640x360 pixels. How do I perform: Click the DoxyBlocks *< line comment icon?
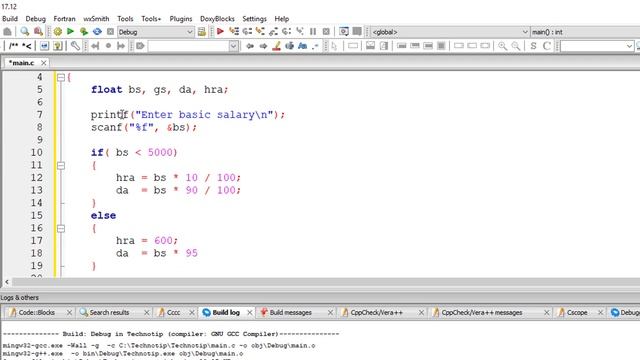point(27,46)
